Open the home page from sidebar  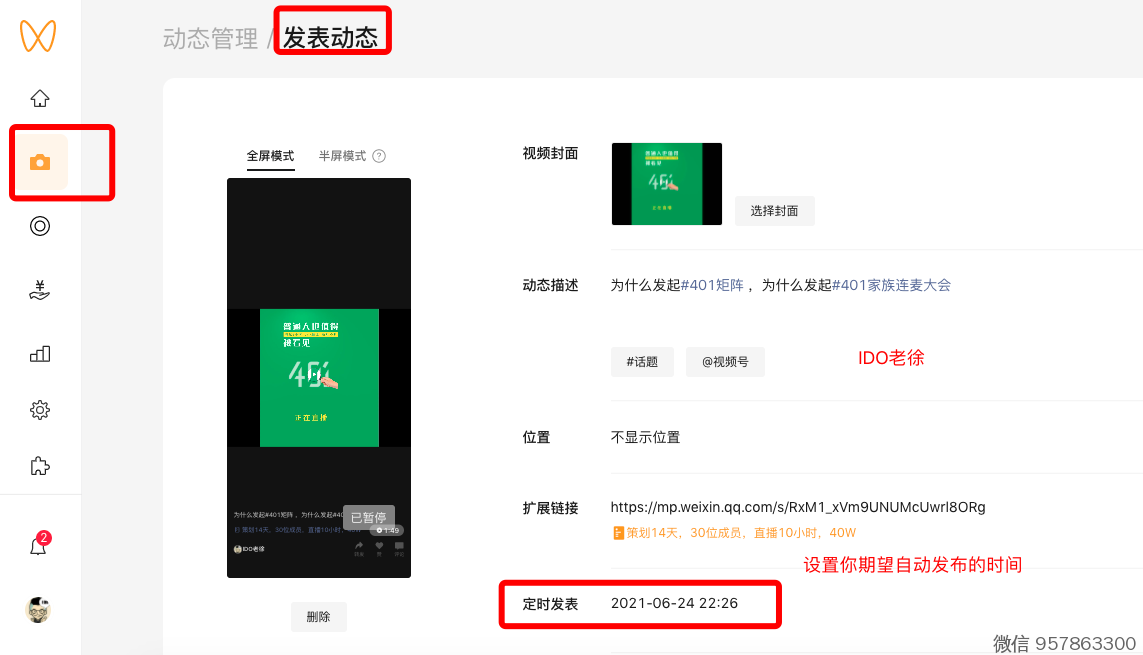pos(40,98)
